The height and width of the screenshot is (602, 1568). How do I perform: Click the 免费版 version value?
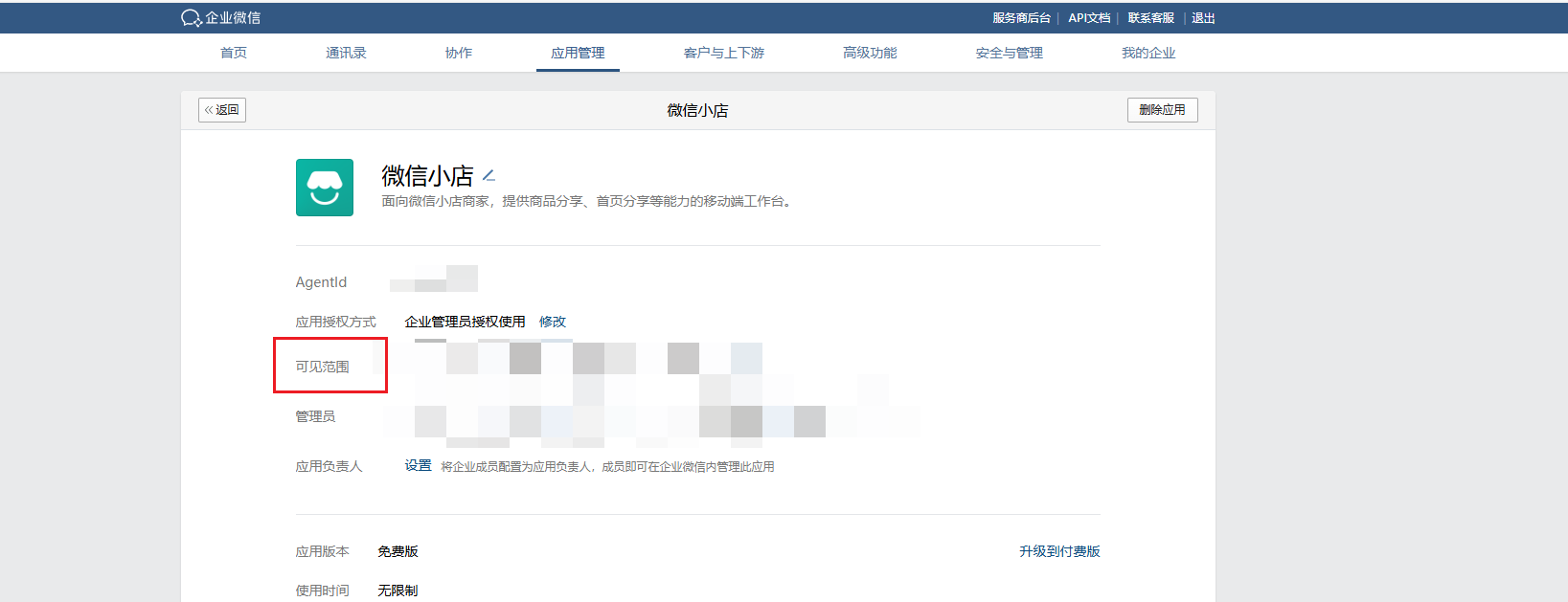(398, 551)
